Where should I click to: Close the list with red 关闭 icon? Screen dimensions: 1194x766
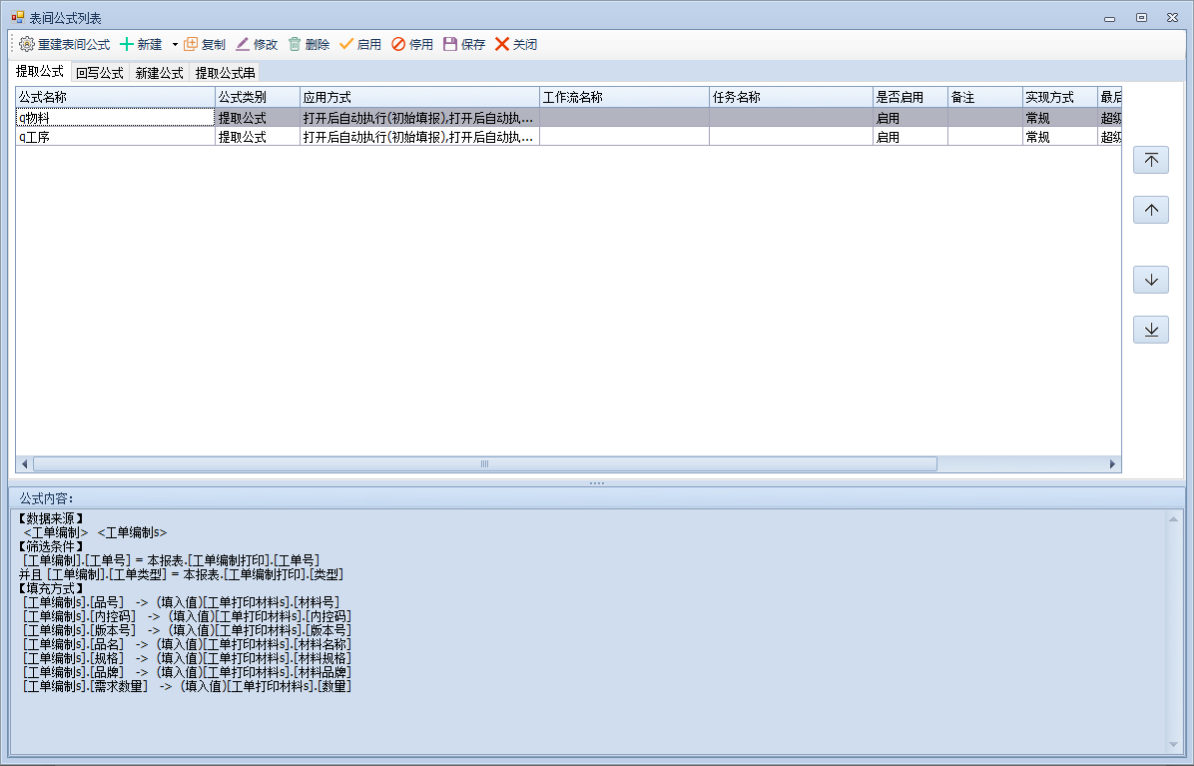pos(502,45)
